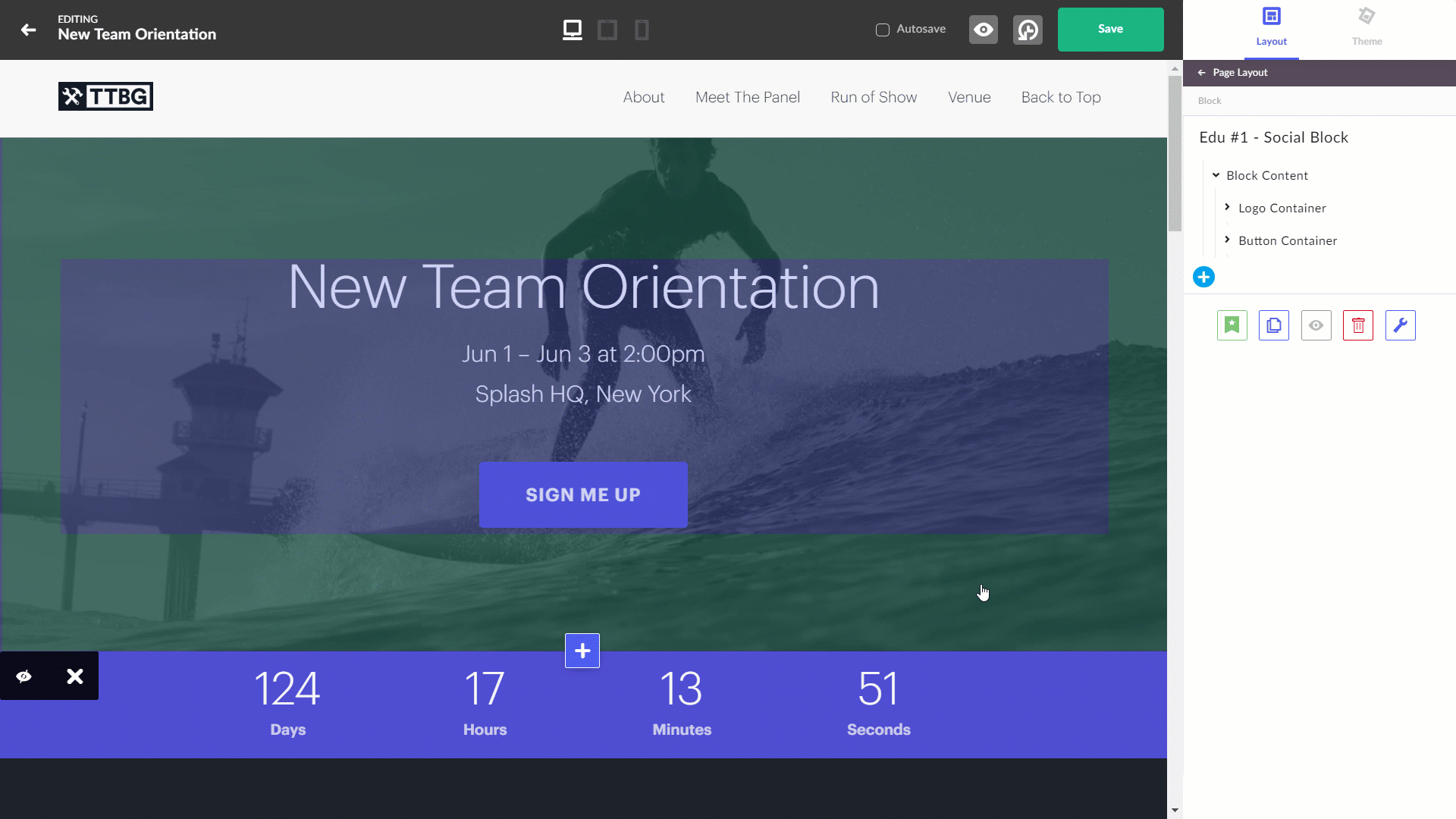Hide block using the crossed eye icon
This screenshot has height=819, width=1456.
(x=24, y=676)
